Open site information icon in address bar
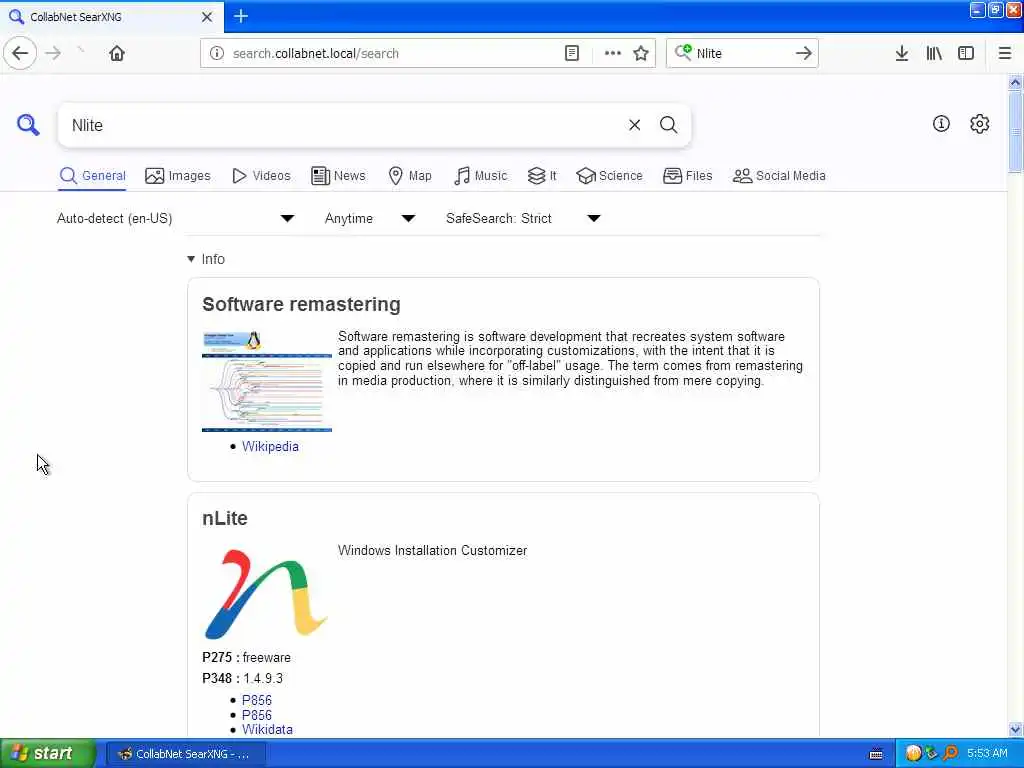Viewport: 1024px width, 768px height. [217, 54]
